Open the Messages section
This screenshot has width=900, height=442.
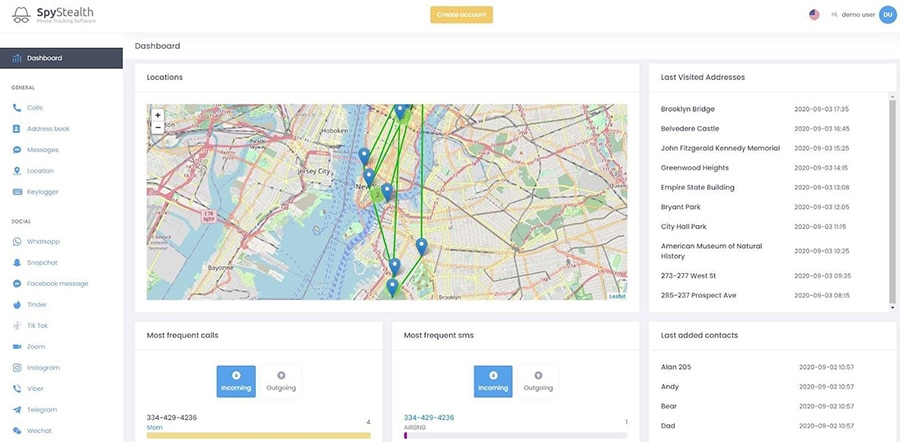[x=43, y=150]
